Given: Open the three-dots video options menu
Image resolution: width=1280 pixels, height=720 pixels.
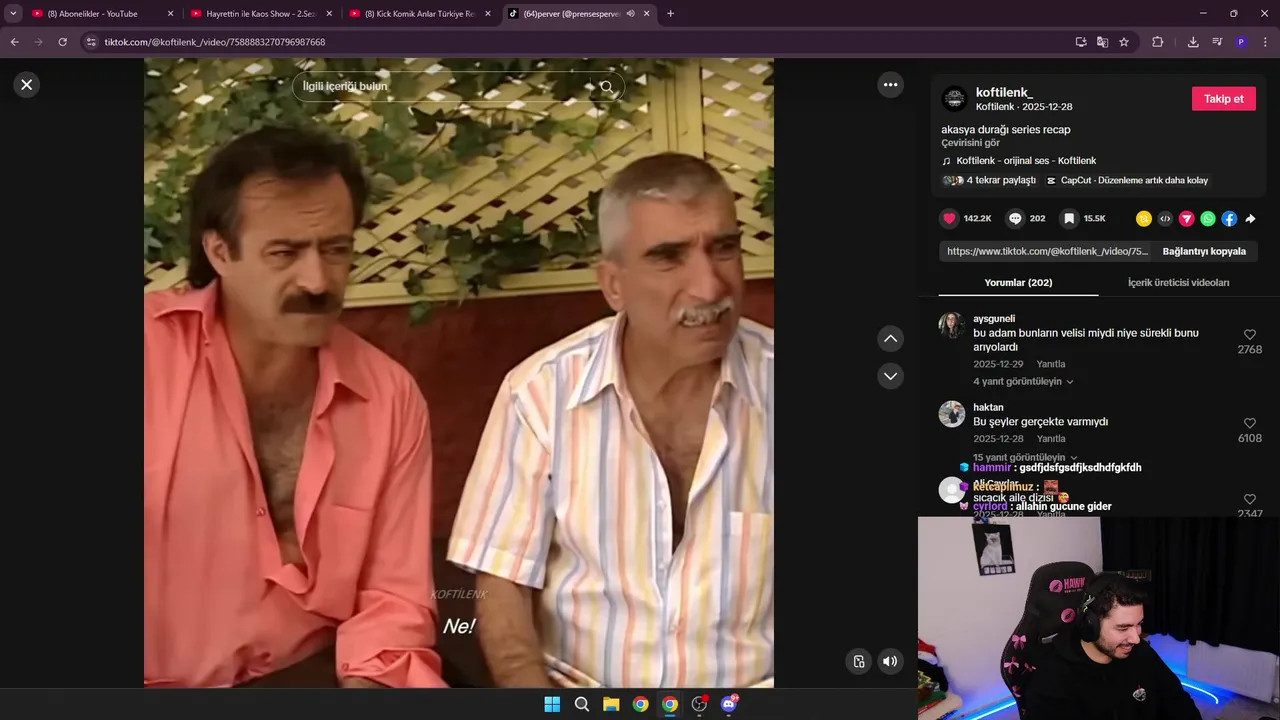Looking at the screenshot, I should (890, 85).
